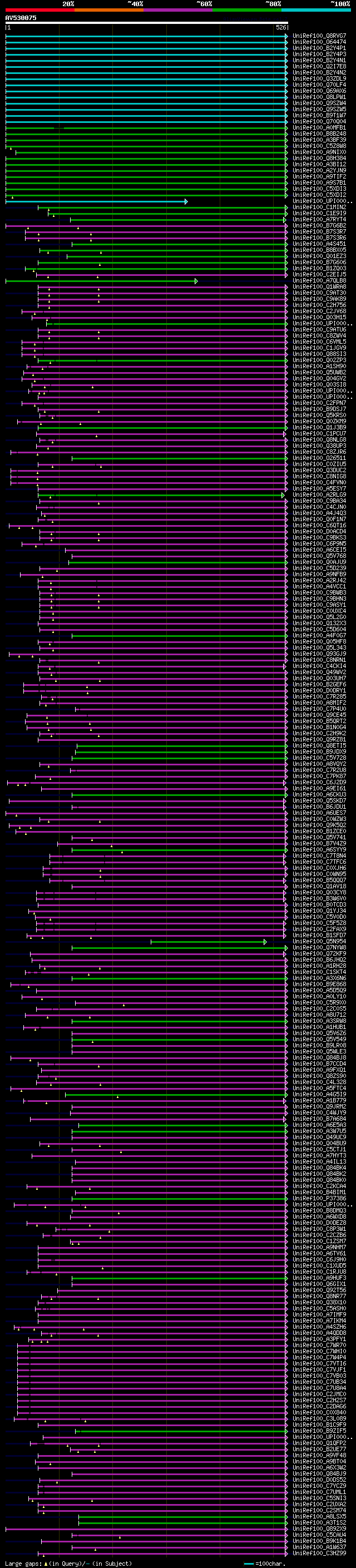356x1568 pixels.
Task: Select hit UniRef100_C7WR70
Action: tap(319, 1344)
